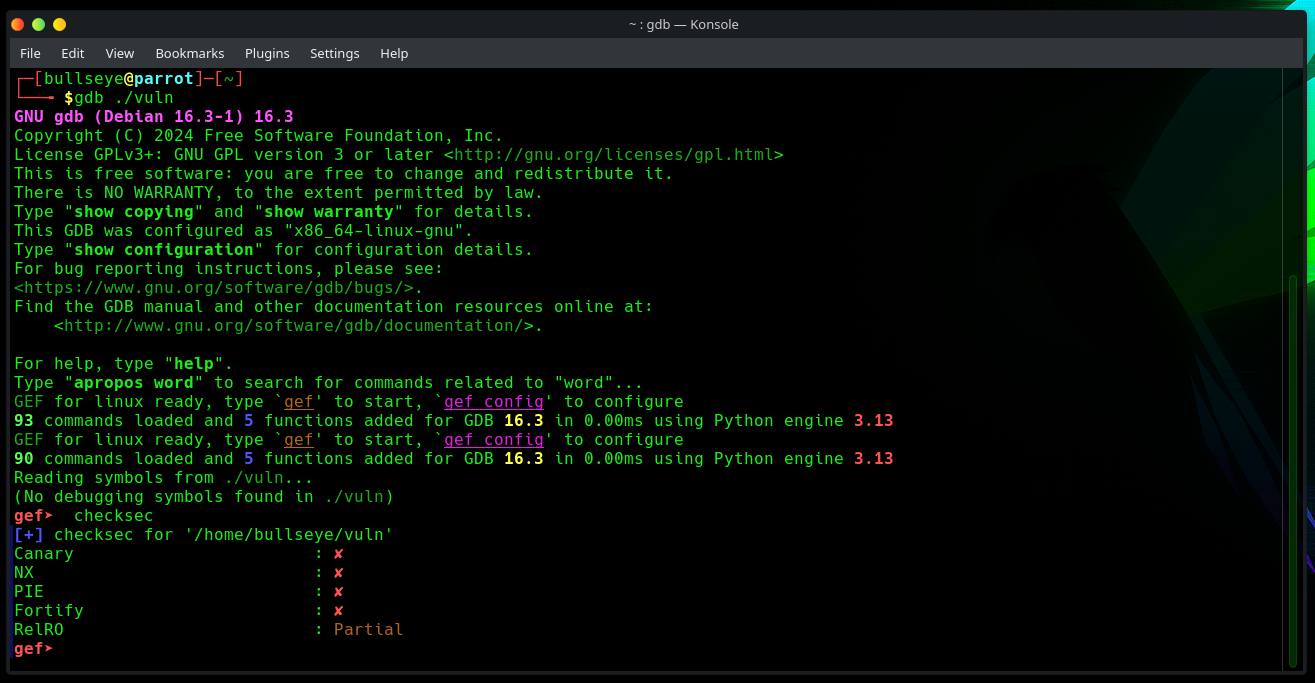This screenshot has width=1315, height=683.
Task: Open the Help menu
Action: (x=394, y=53)
